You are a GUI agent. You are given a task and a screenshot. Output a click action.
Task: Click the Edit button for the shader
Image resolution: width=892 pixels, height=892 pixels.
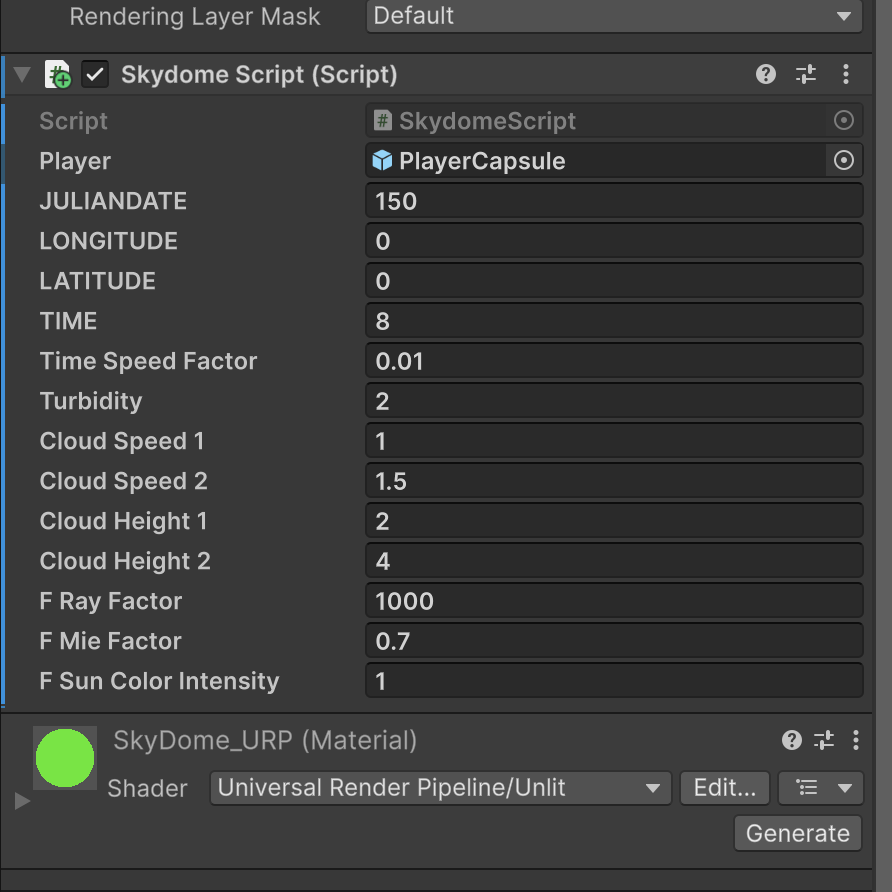(724, 788)
